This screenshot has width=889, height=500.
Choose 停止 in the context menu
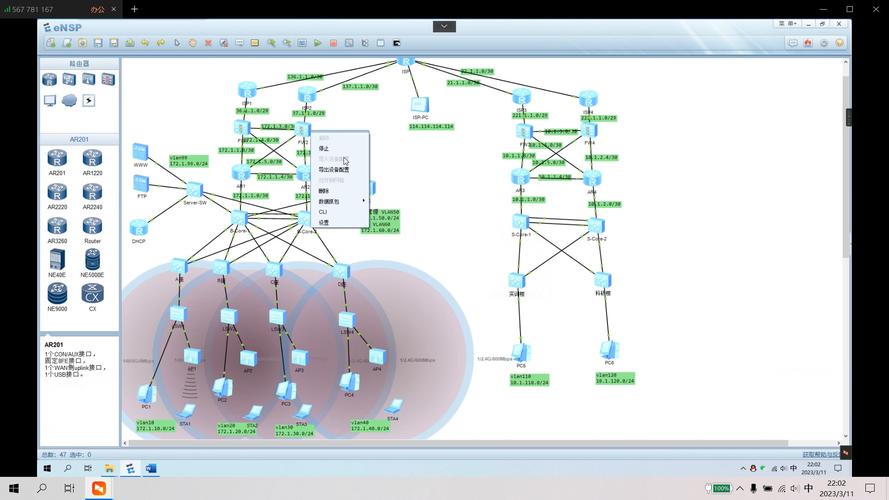[324, 149]
